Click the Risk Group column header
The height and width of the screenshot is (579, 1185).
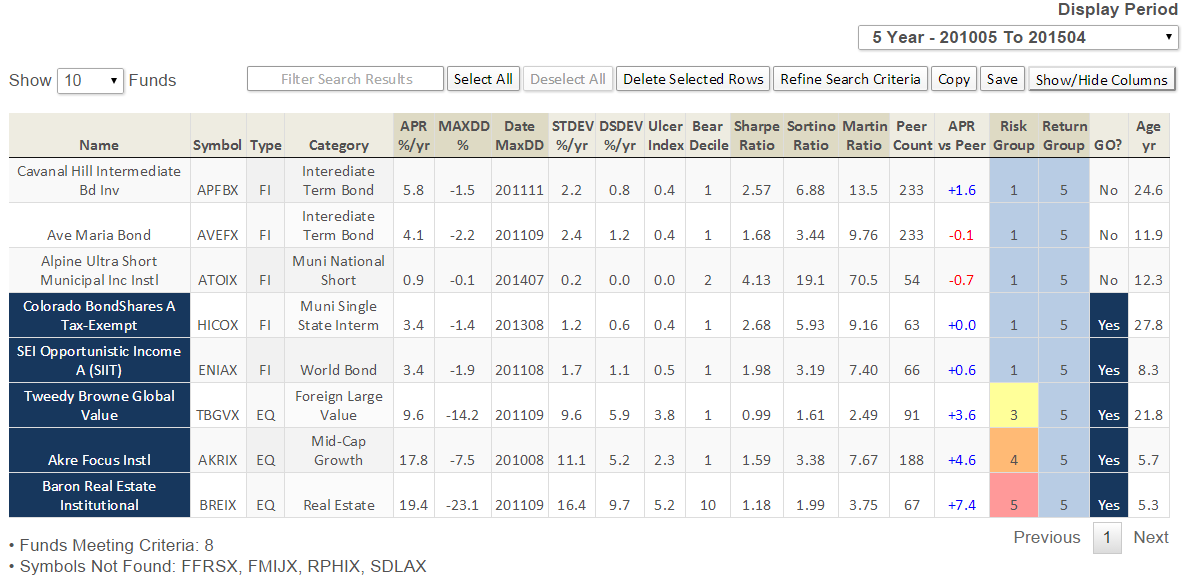click(x=1013, y=136)
